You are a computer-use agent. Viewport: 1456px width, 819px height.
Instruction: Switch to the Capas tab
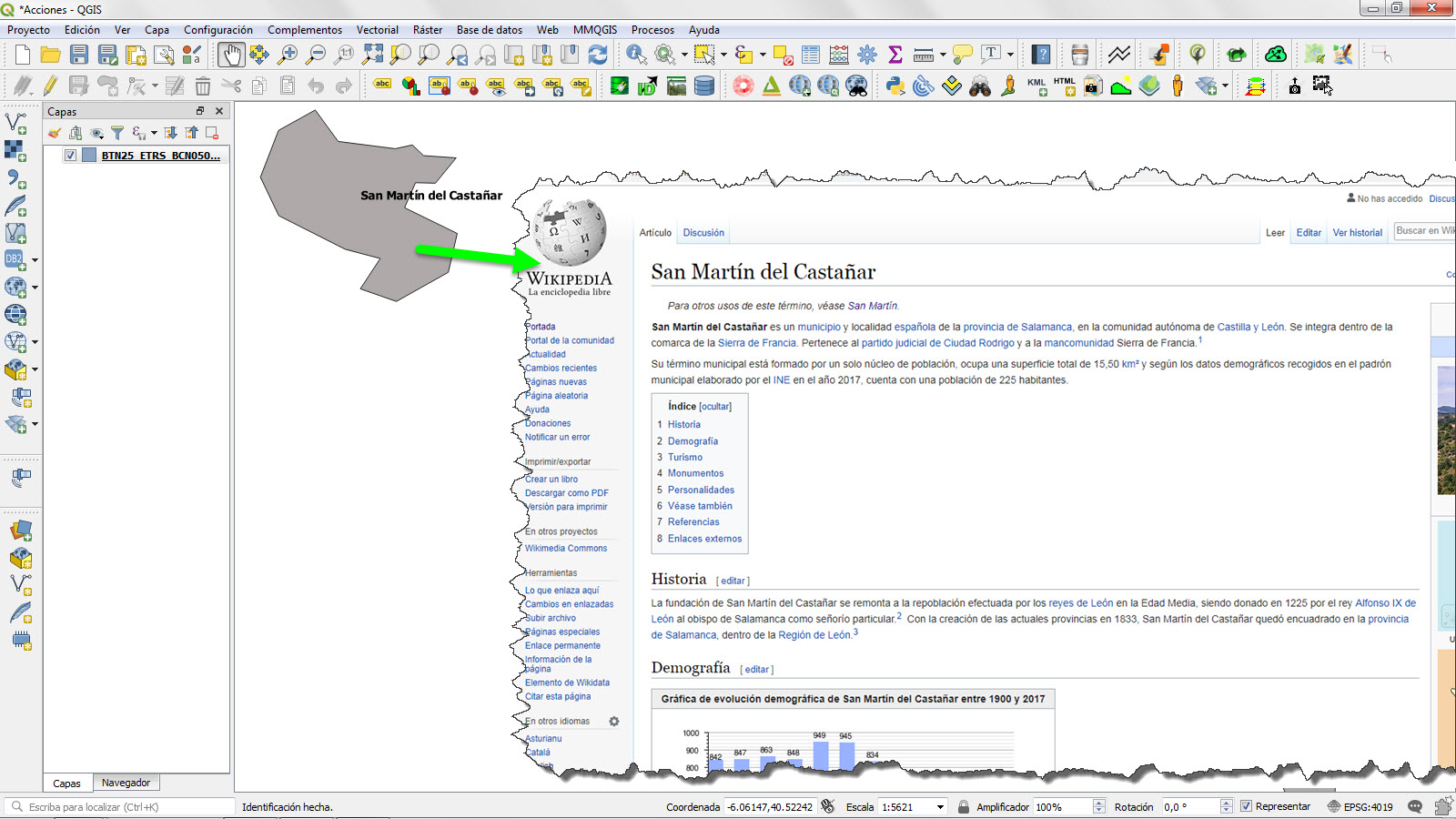pyautogui.click(x=66, y=784)
